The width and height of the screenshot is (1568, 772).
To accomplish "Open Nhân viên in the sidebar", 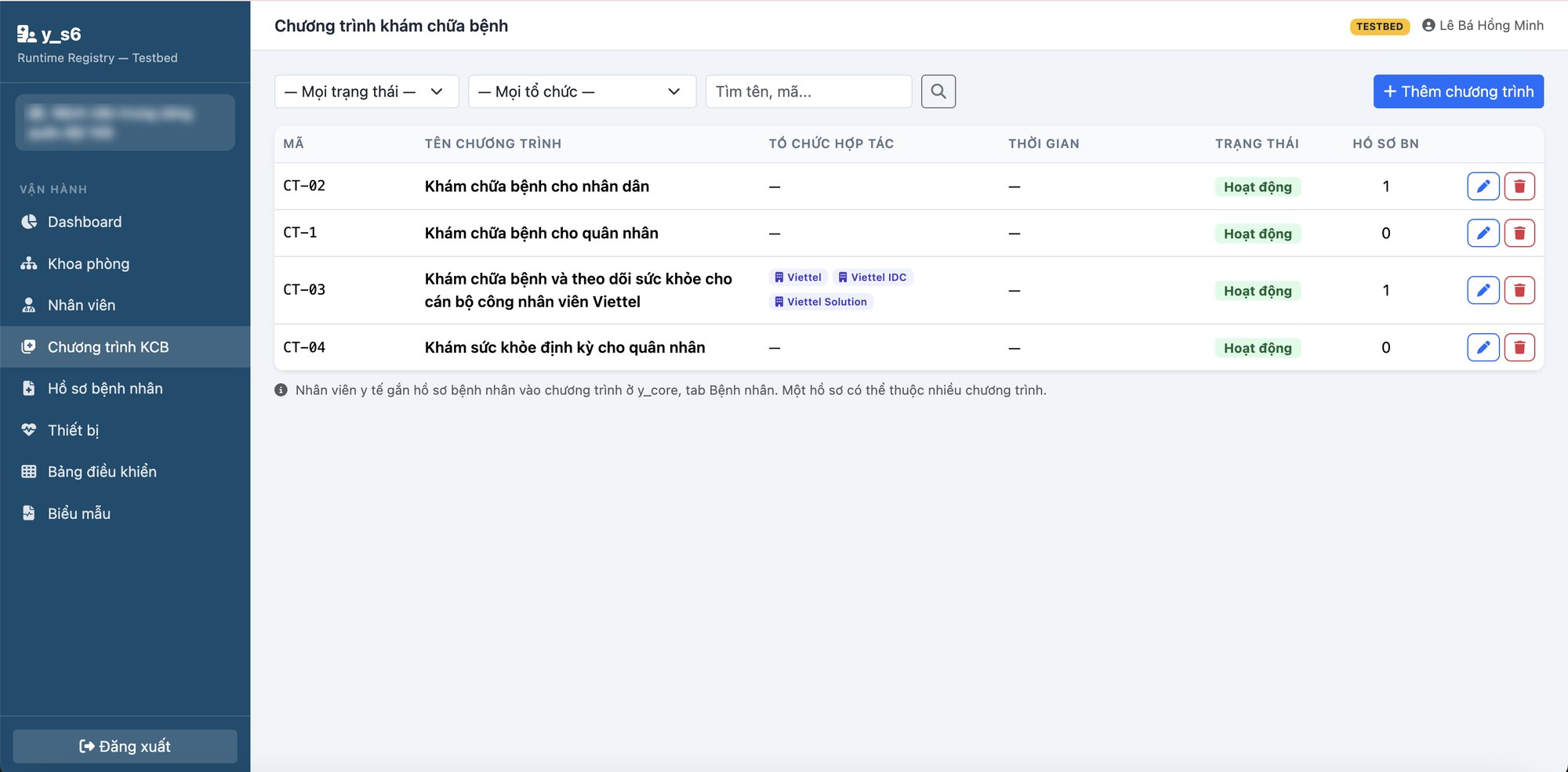I will click(x=125, y=305).
